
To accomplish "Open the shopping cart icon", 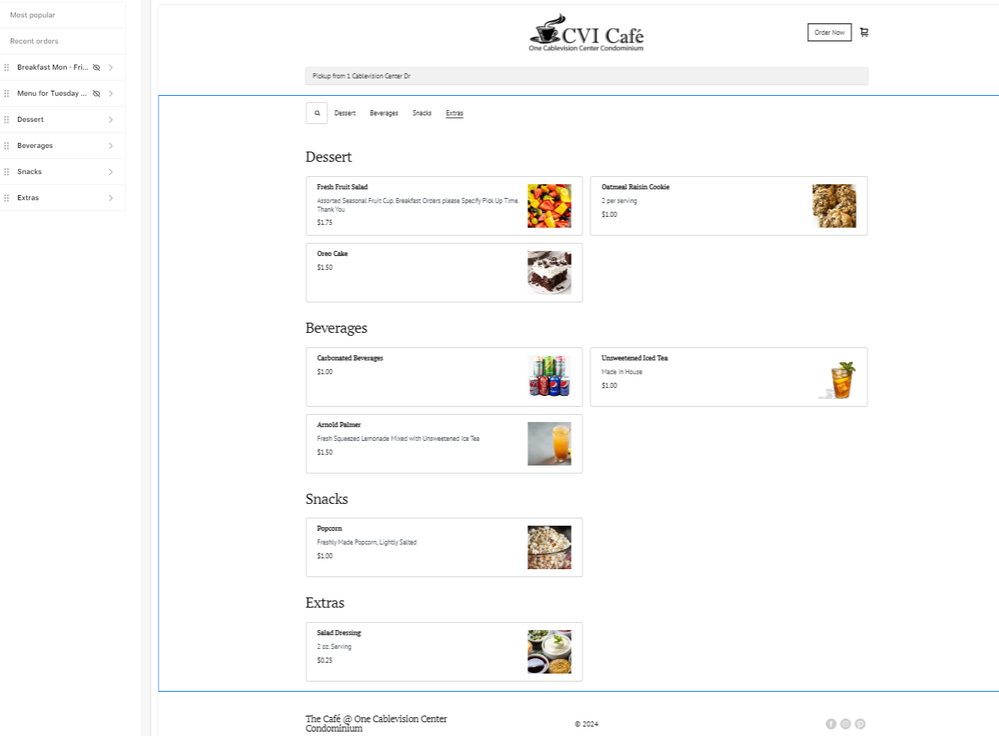I will 864,32.
